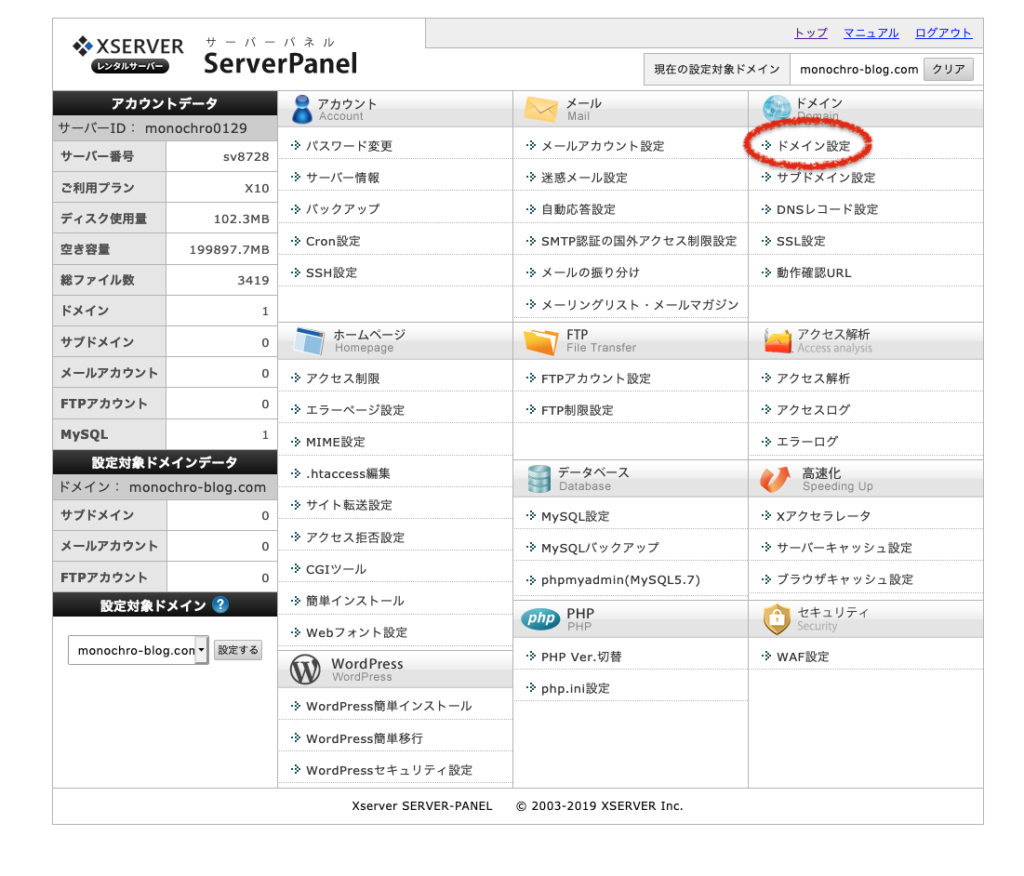The image size is (1024, 876).
Task: Open エラーログ
Action: tap(807, 442)
